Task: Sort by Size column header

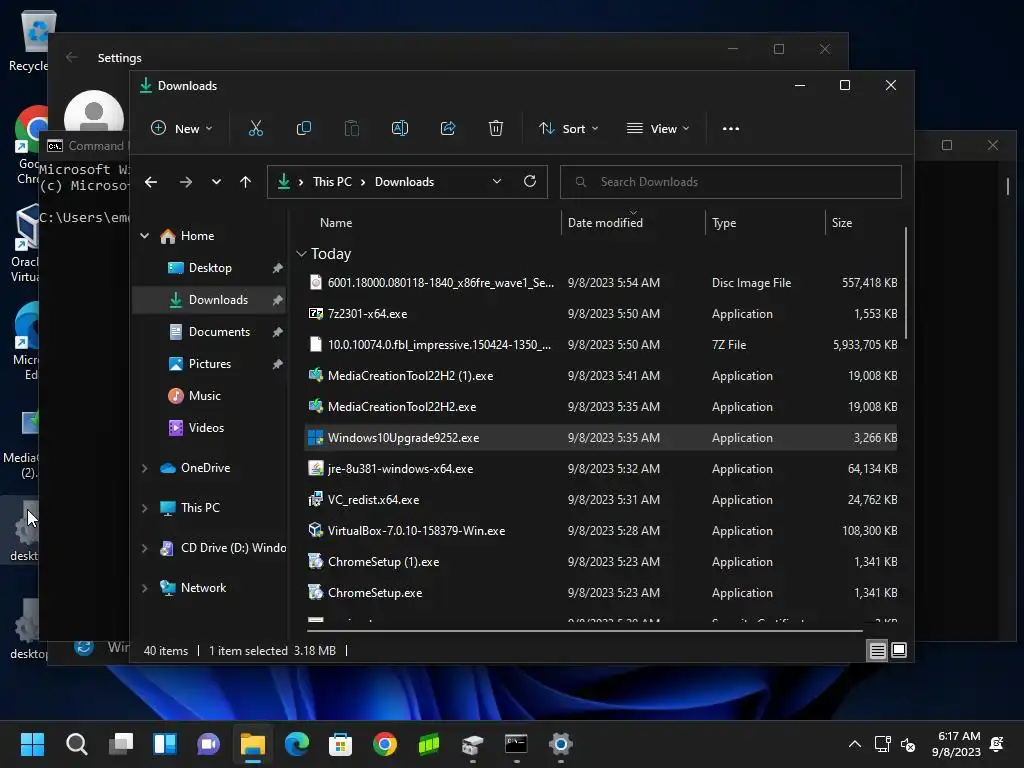Action: 842,223
